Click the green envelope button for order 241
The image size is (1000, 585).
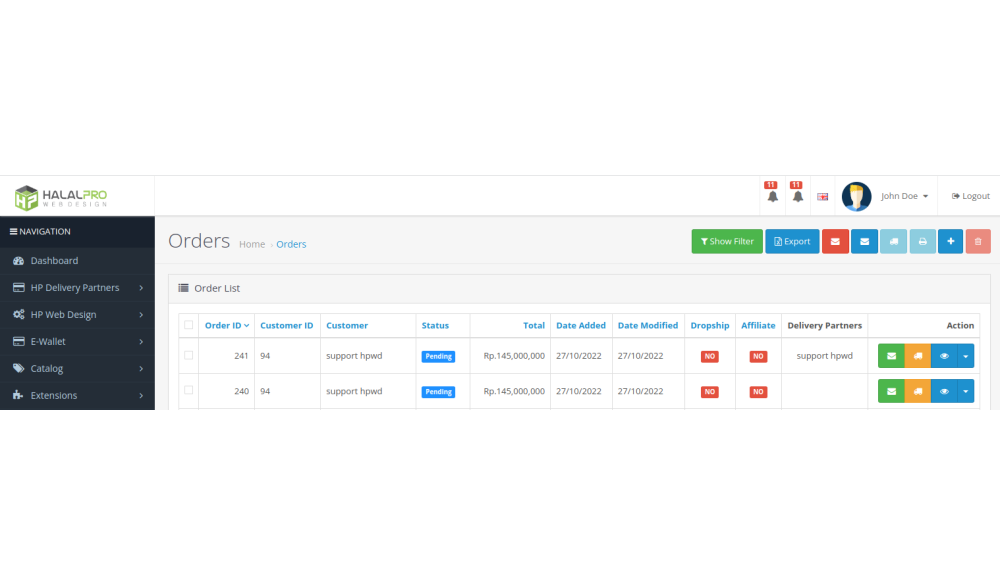(891, 356)
